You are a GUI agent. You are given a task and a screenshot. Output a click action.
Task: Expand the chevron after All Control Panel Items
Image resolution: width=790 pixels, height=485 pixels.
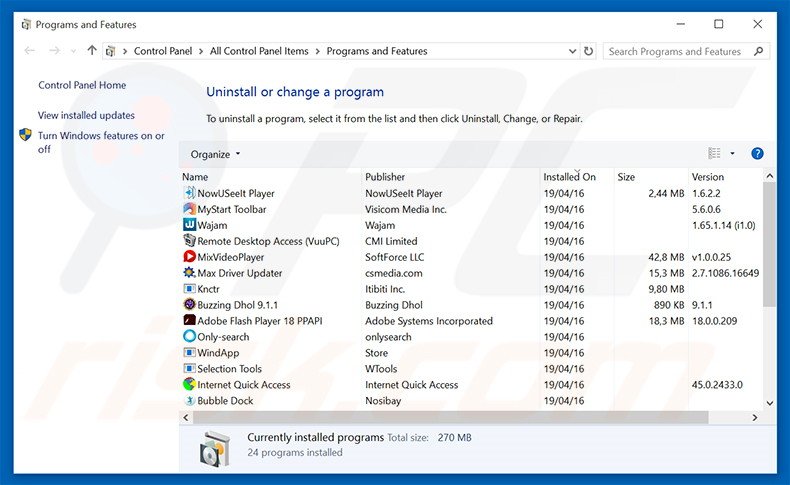point(317,51)
